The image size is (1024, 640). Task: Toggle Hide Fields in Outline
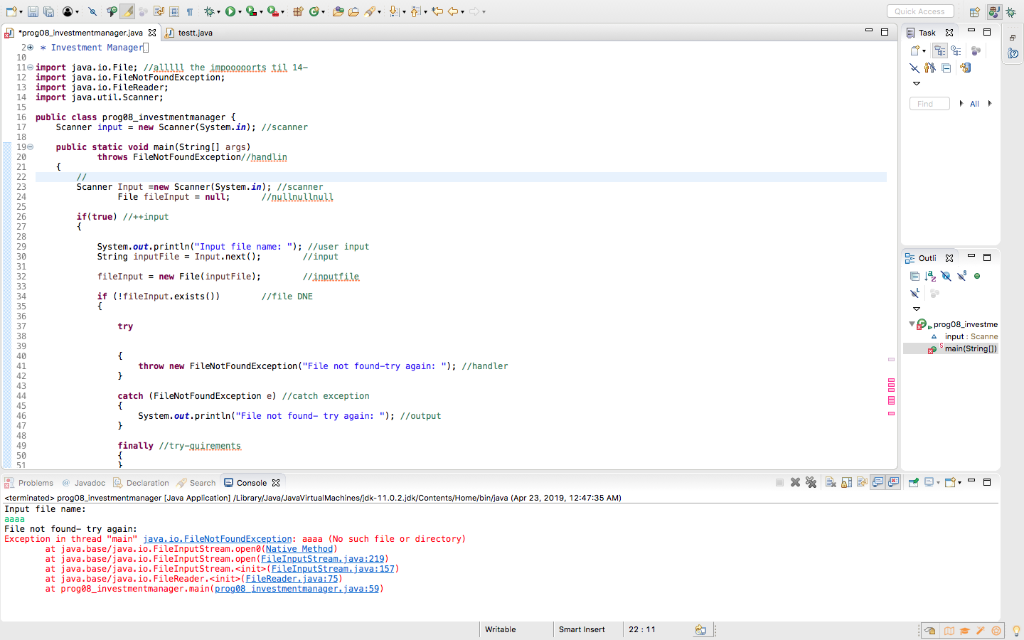click(x=946, y=276)
